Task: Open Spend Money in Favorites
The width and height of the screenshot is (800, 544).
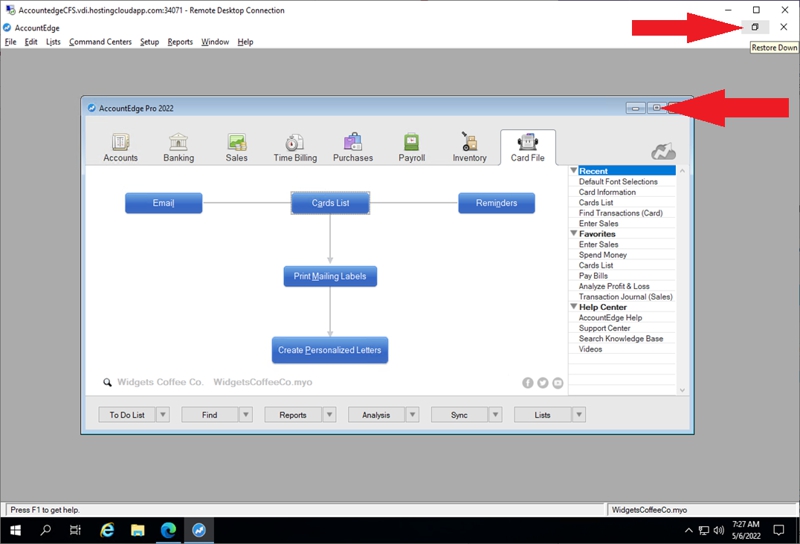Action: click(603, 255)
